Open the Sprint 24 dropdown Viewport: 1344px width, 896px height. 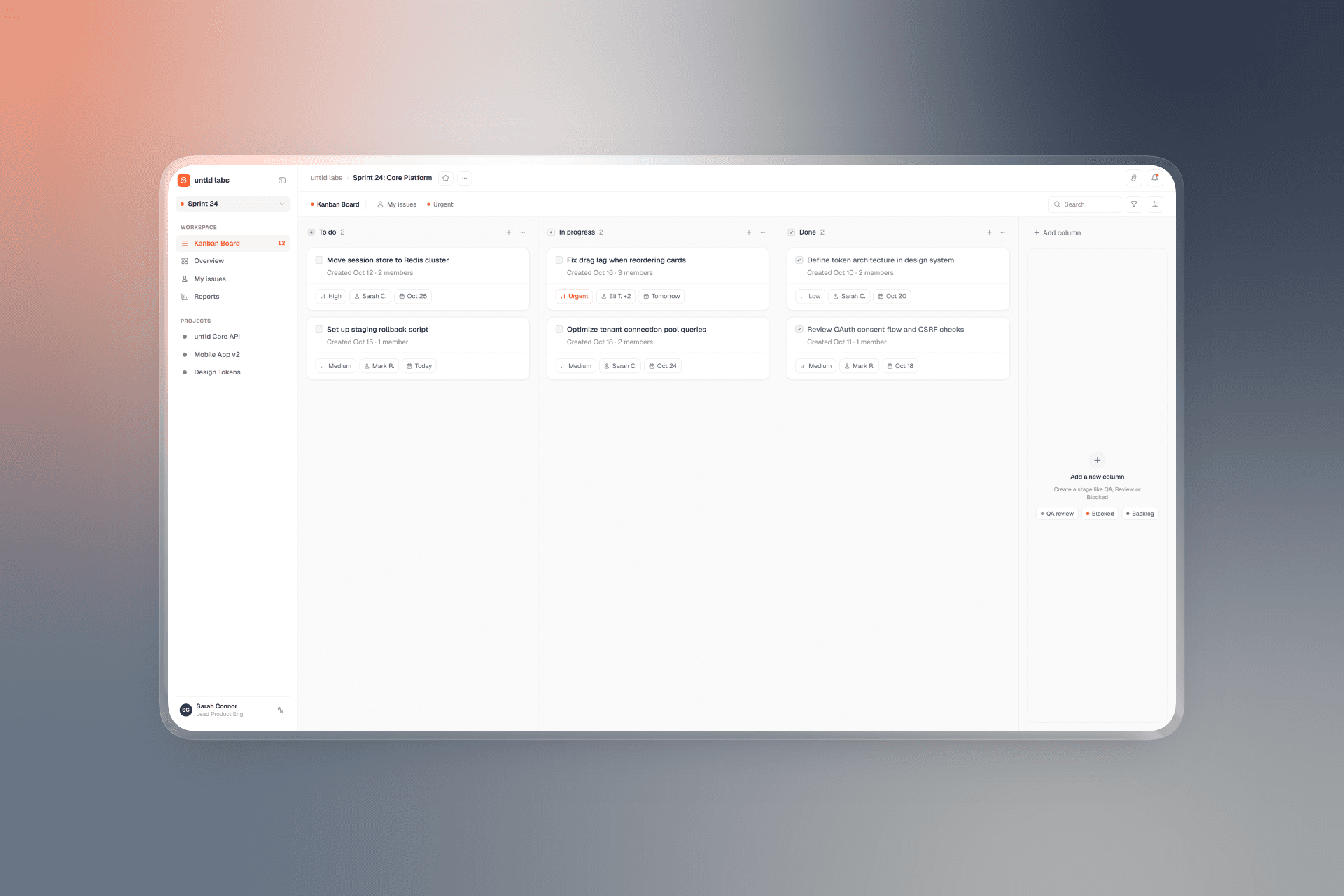(x=233, y=204)
